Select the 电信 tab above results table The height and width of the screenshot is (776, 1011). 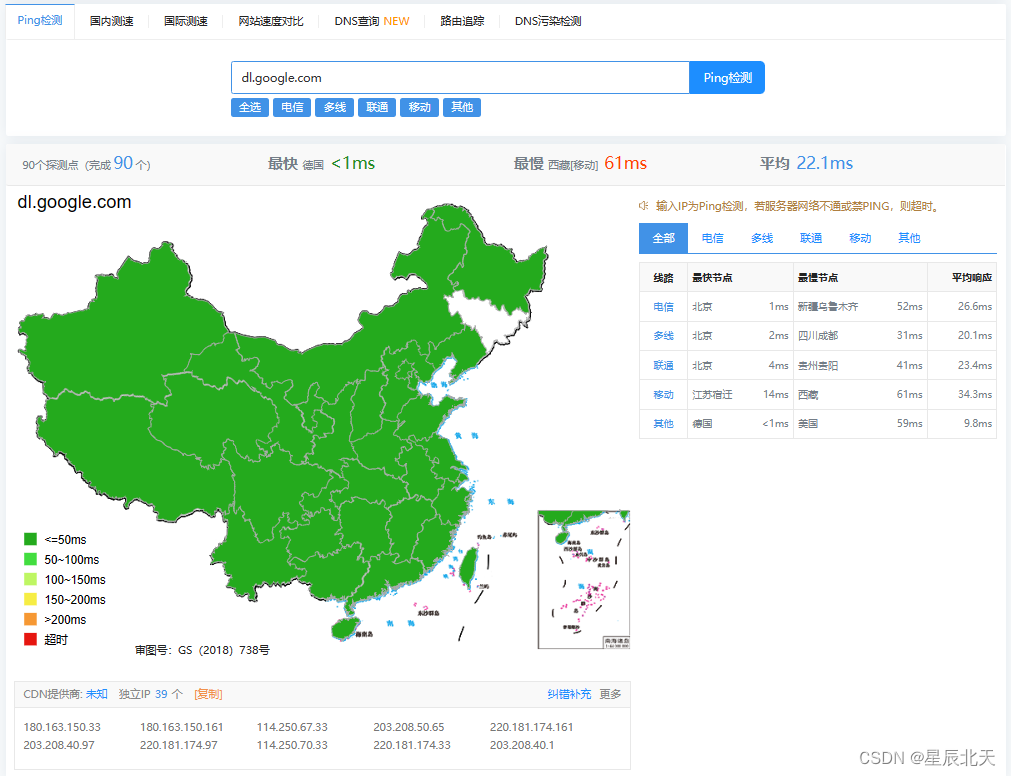coord(712,238)
